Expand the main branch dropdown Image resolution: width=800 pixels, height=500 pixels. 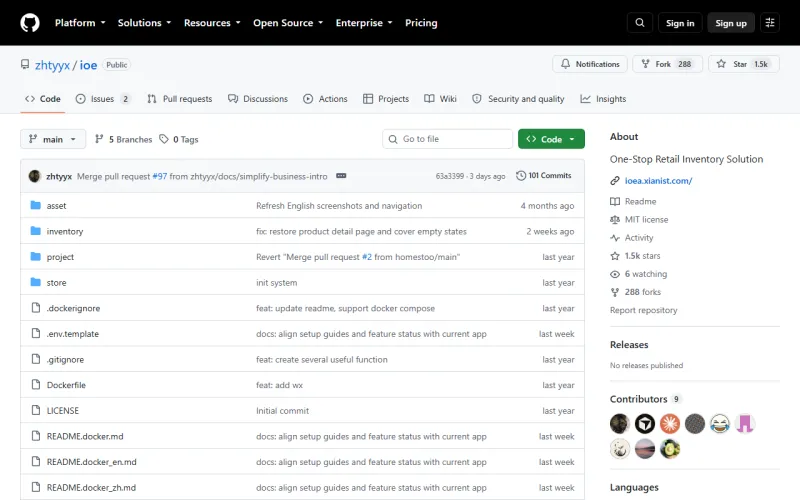click(53, 139)
